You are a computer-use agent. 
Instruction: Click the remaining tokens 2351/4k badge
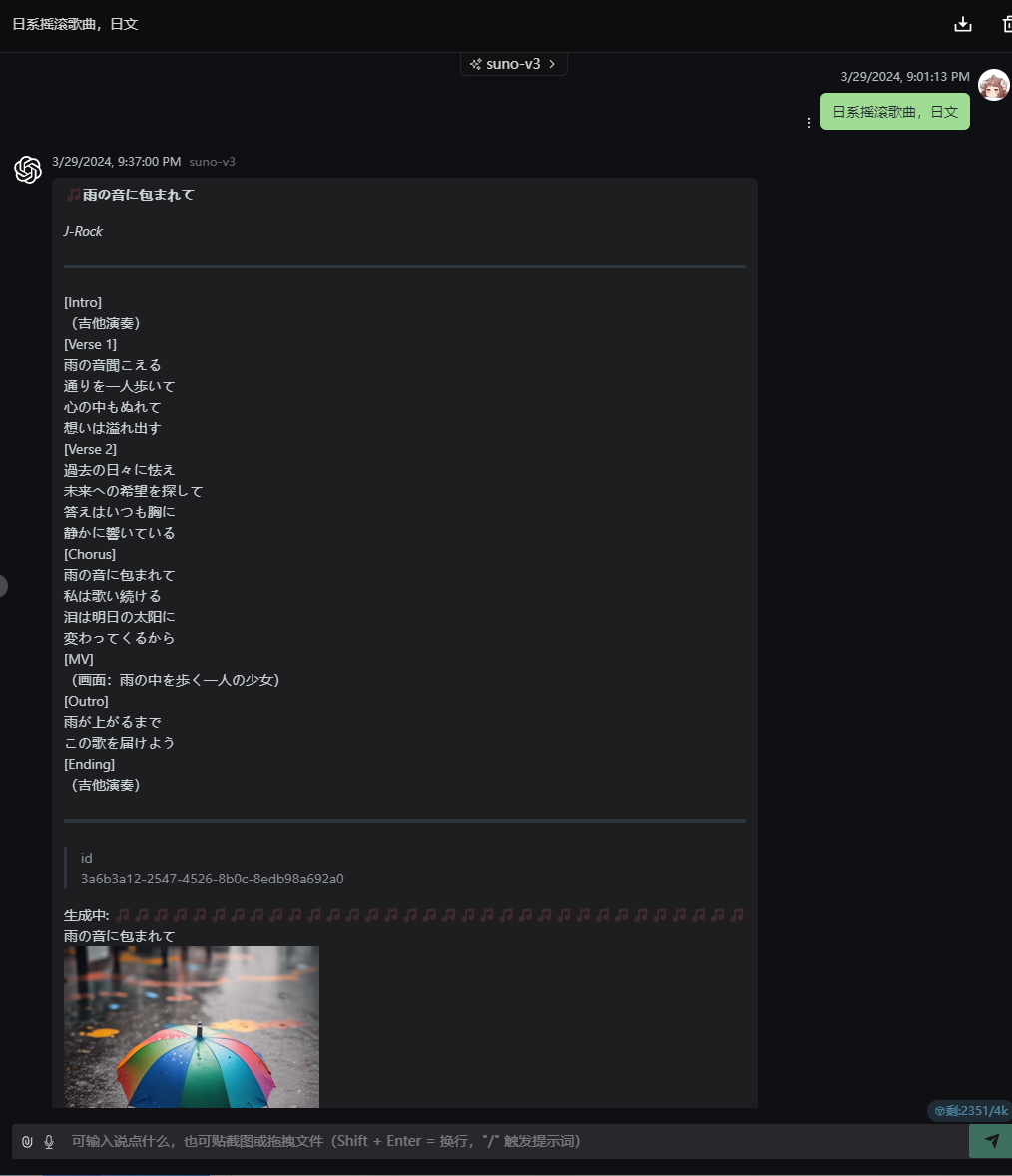click(x=970, y=1111)
